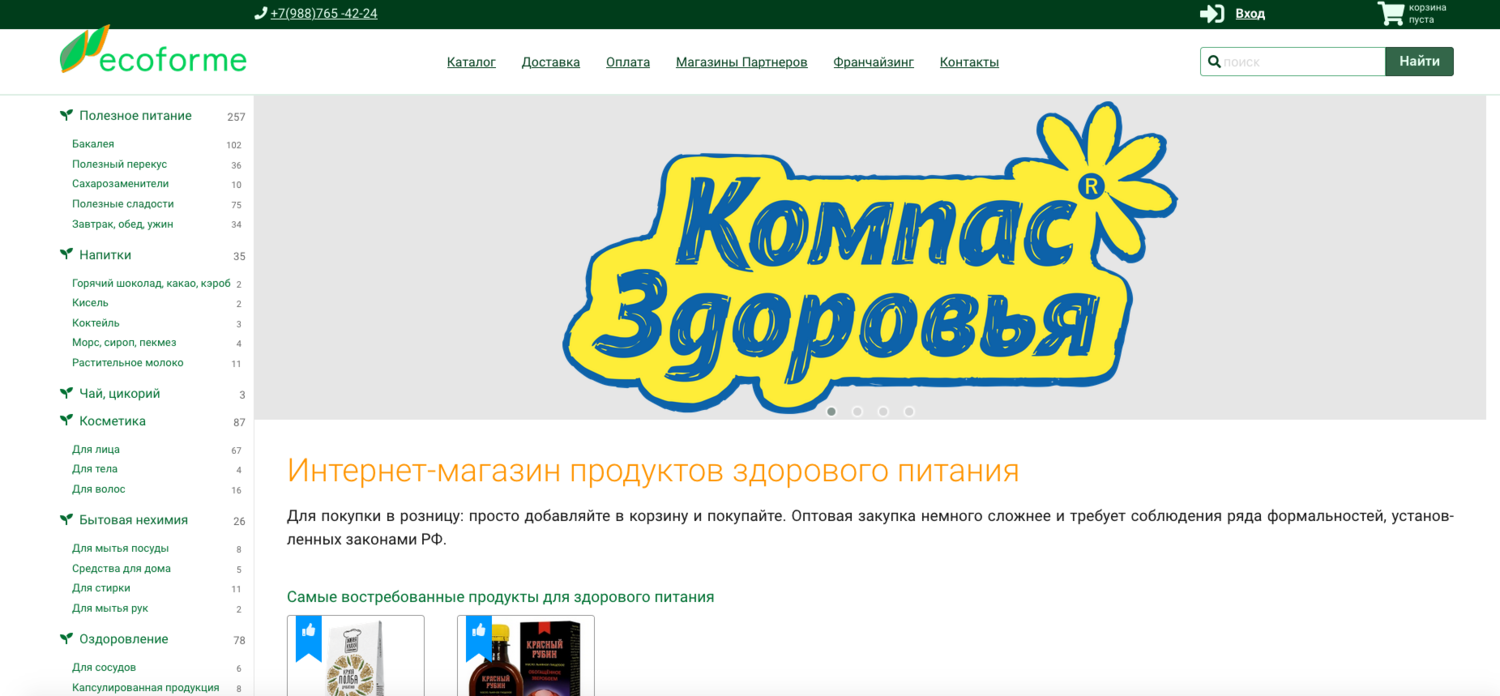
Task: Click the Компас Здоровья banner image
Action: tap(870, 257)
